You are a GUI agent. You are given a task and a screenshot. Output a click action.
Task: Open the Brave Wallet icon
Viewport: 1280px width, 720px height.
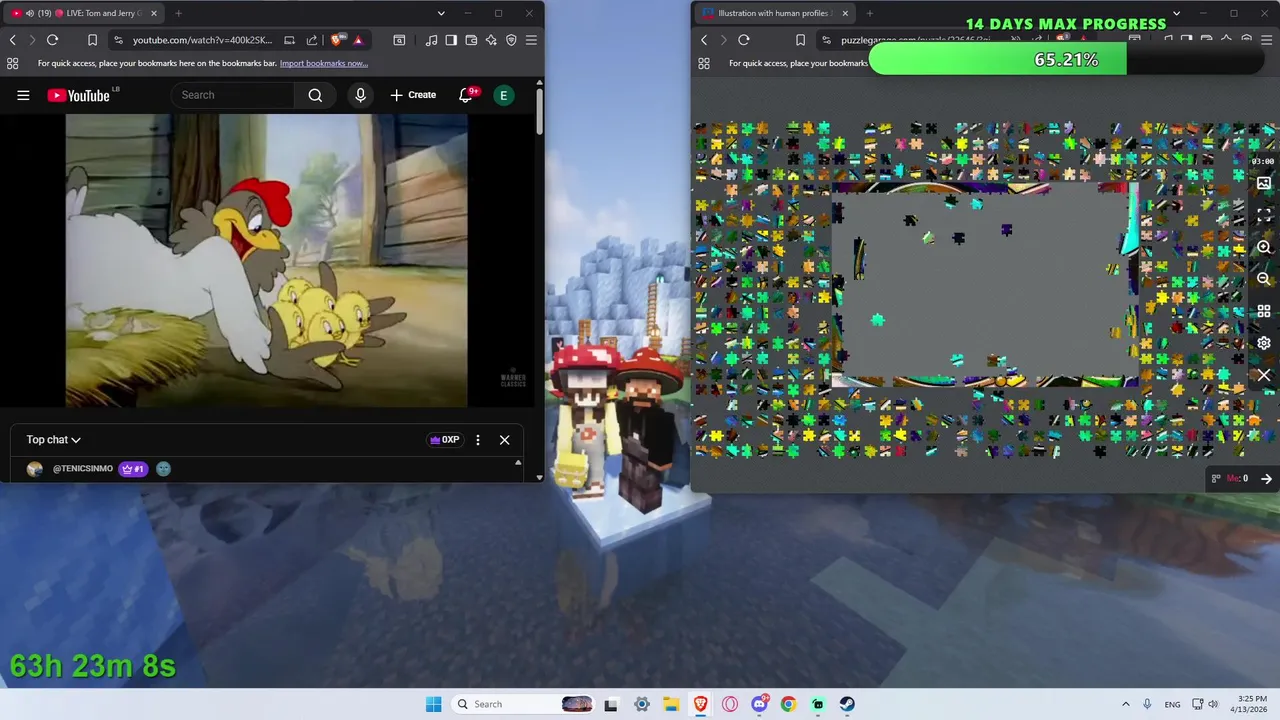471,40
